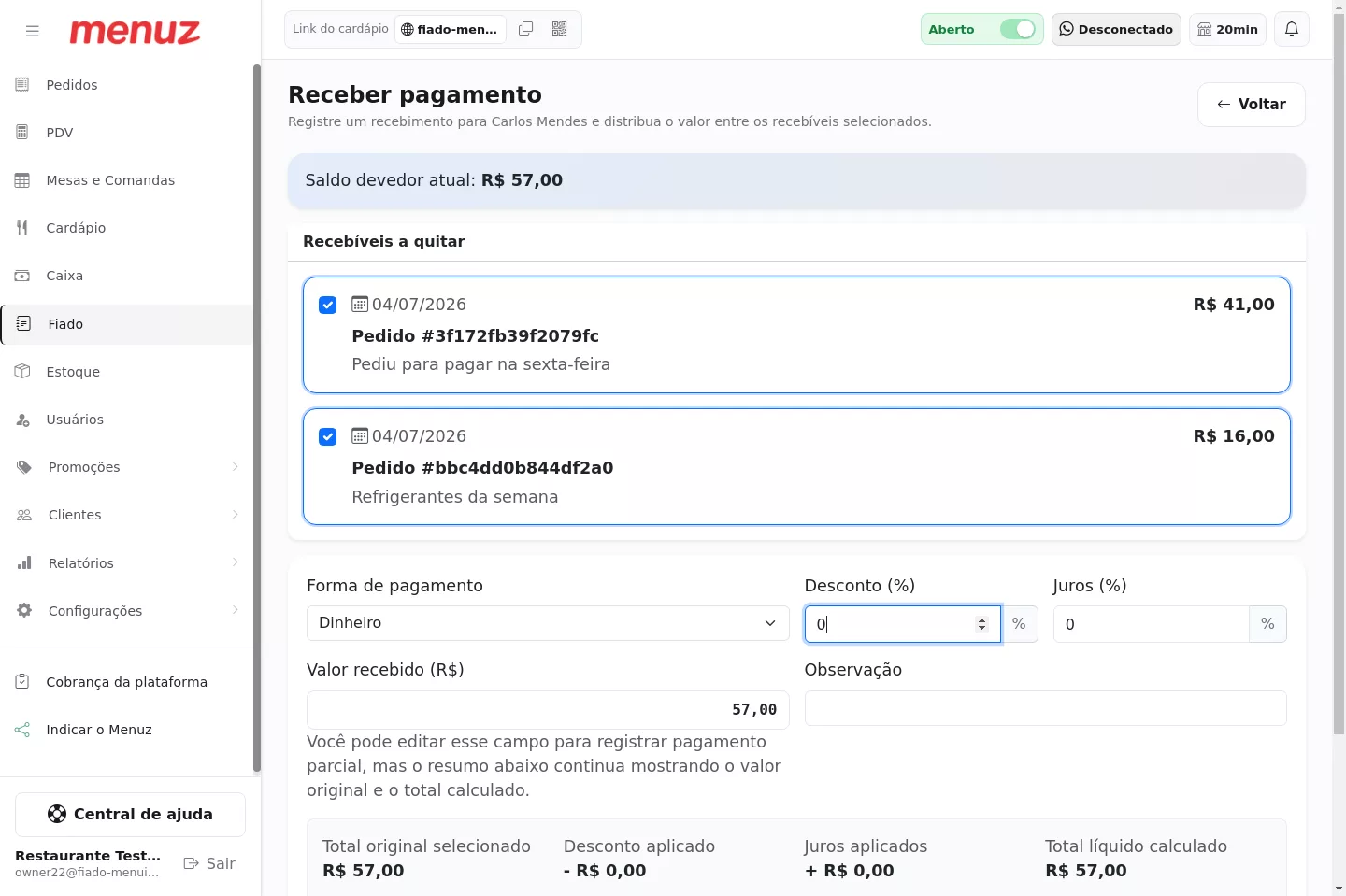
Task: Click the calendar icon on the R$ 41,00 receivable
Action: [360, 304]
